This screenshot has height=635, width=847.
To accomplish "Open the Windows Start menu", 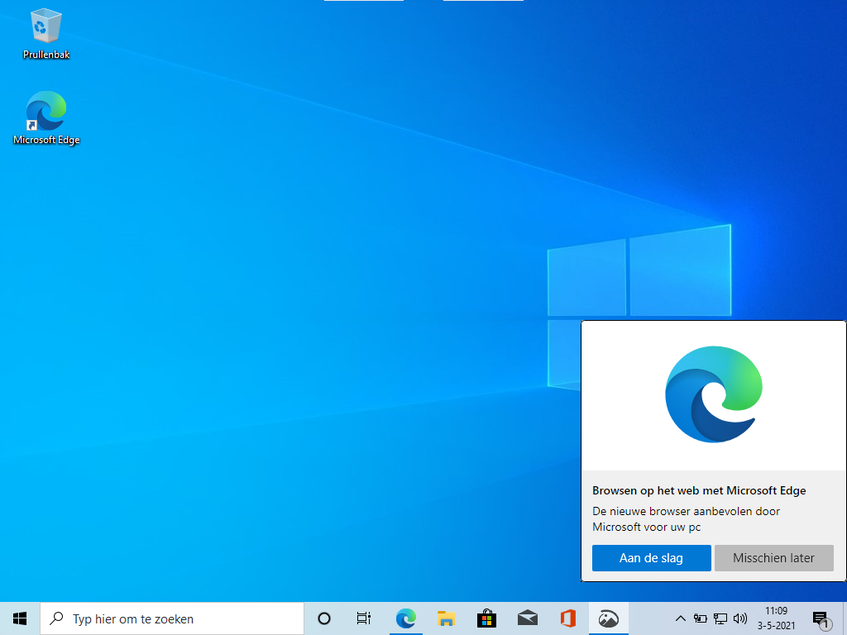I will pyautogui.click(x=19, y=619).
